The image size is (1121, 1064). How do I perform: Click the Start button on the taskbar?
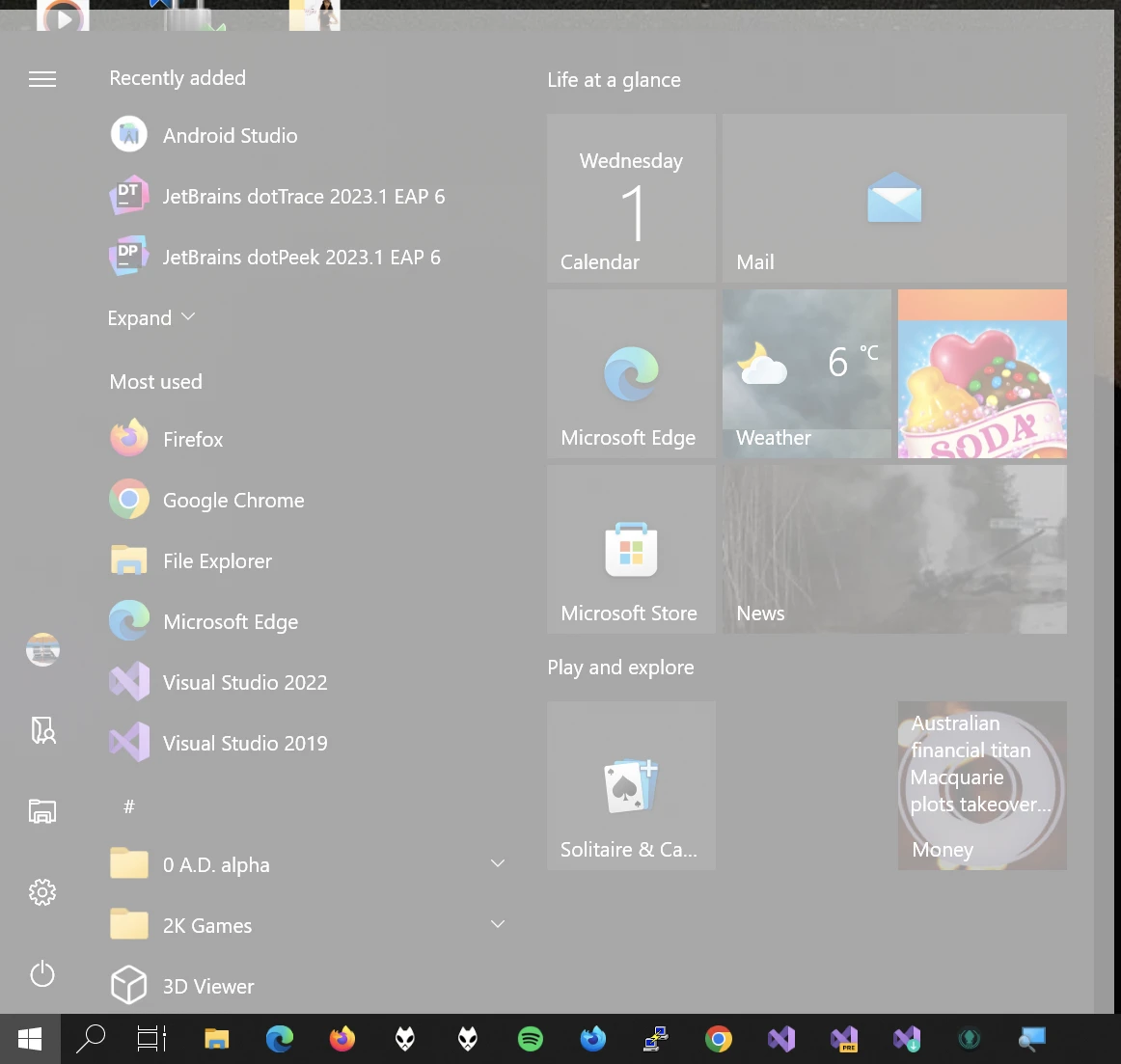[29, 1039]
